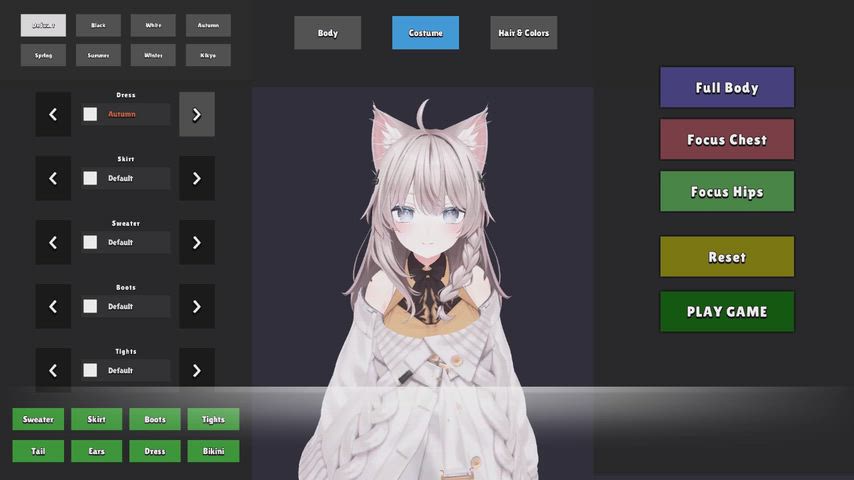Open the Hair & Colors tab
854x480 pixels.
[523, 33]
